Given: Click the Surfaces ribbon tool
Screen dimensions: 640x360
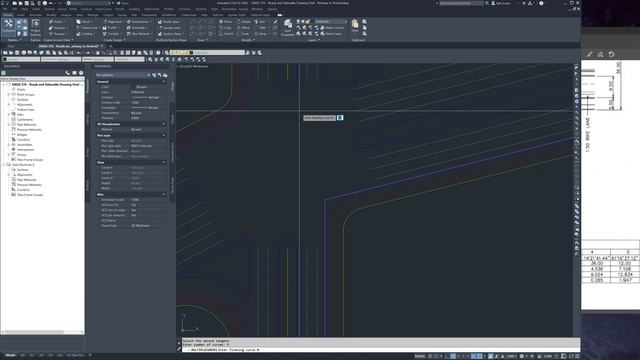Looking at the screenshot, I should (x=57, y=28).
